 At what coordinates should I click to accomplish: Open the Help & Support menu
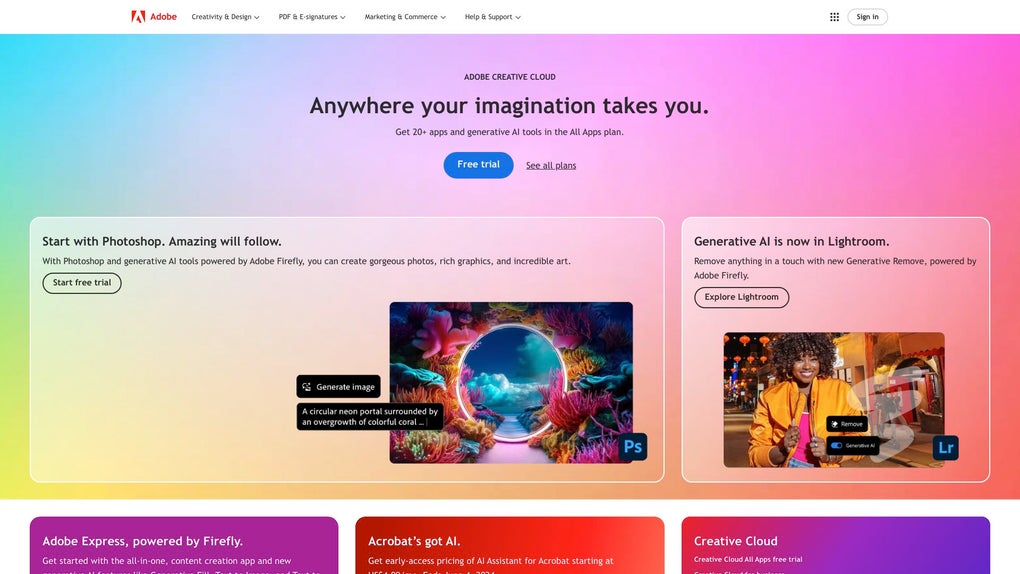pos(492,17)
